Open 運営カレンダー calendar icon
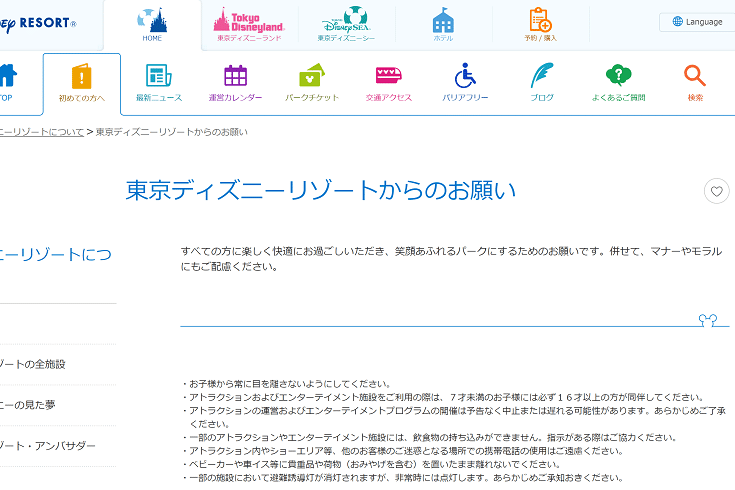 (x=235, y=83)
